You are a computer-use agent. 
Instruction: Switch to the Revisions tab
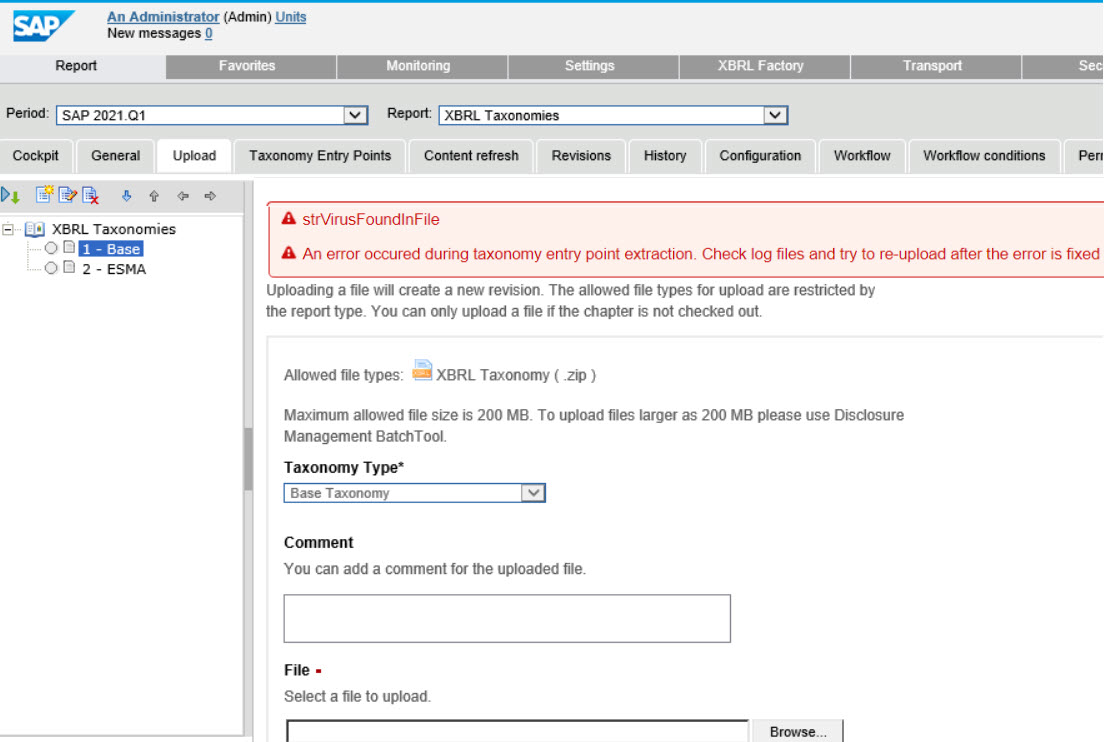tap(581, 156)
